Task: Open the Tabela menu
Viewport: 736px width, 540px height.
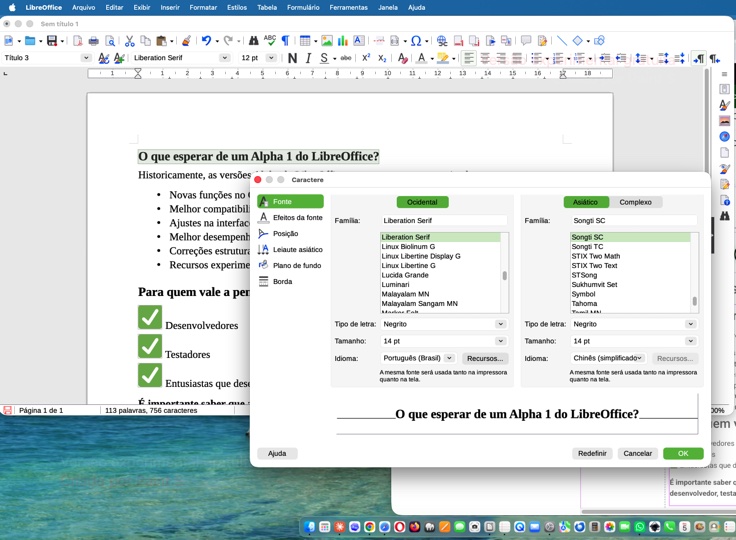Action: point(267,8)
